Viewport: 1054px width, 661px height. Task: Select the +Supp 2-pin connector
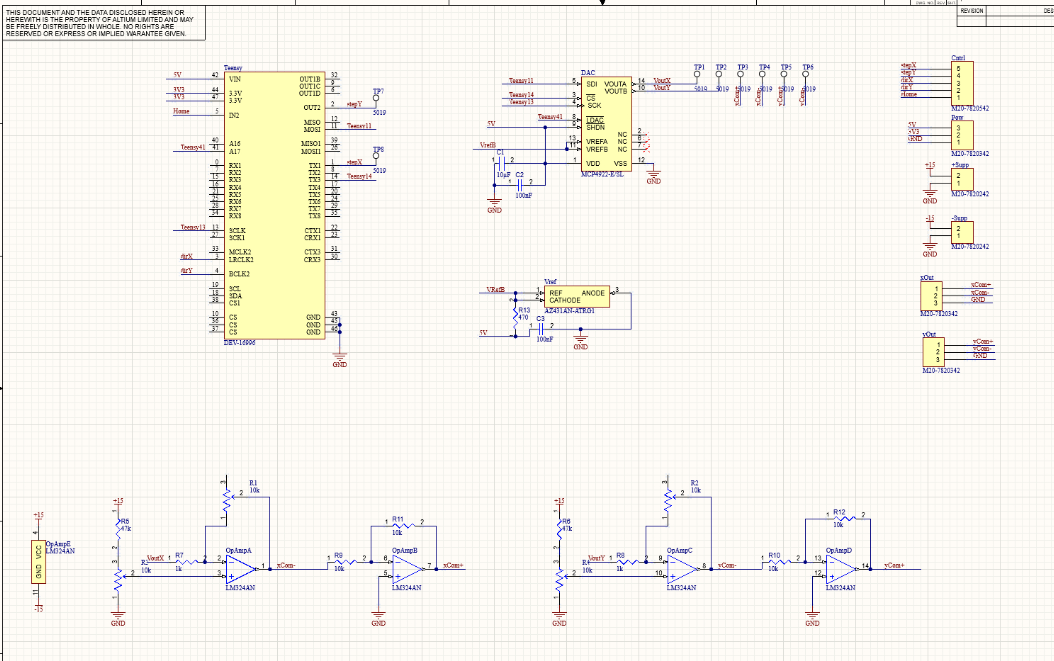(960, 178)
